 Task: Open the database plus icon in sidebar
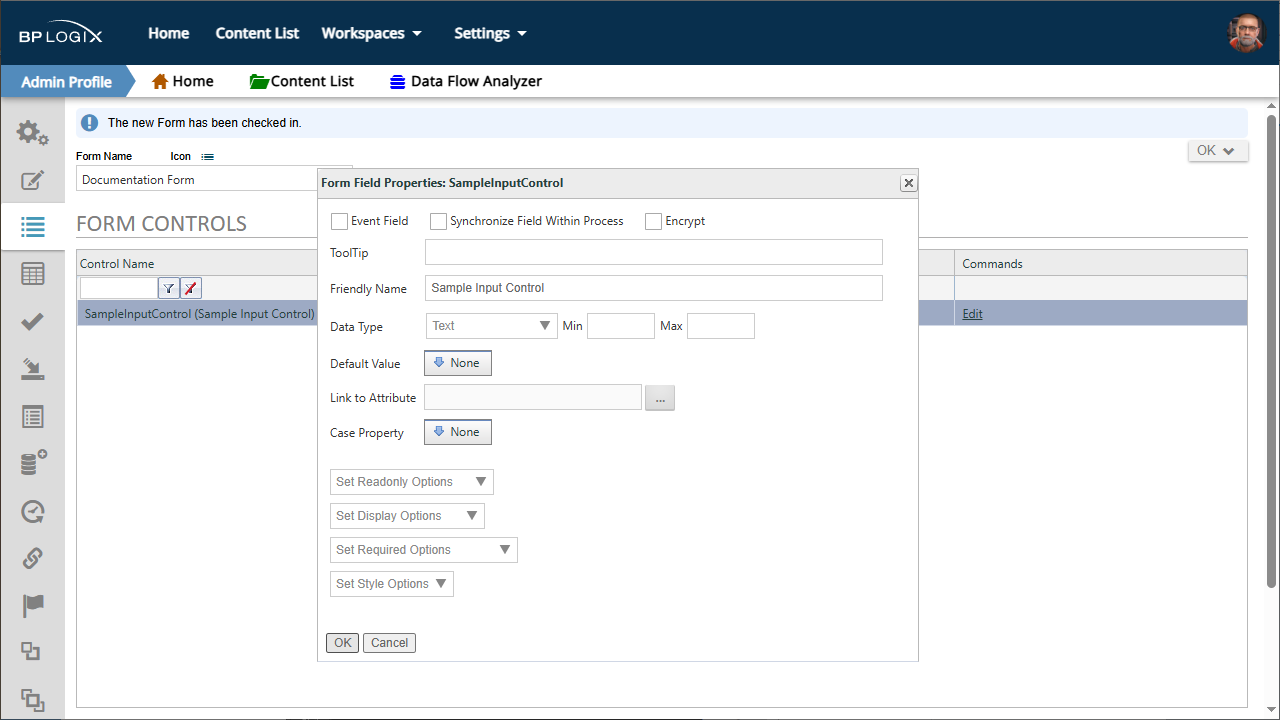(33, 463)
